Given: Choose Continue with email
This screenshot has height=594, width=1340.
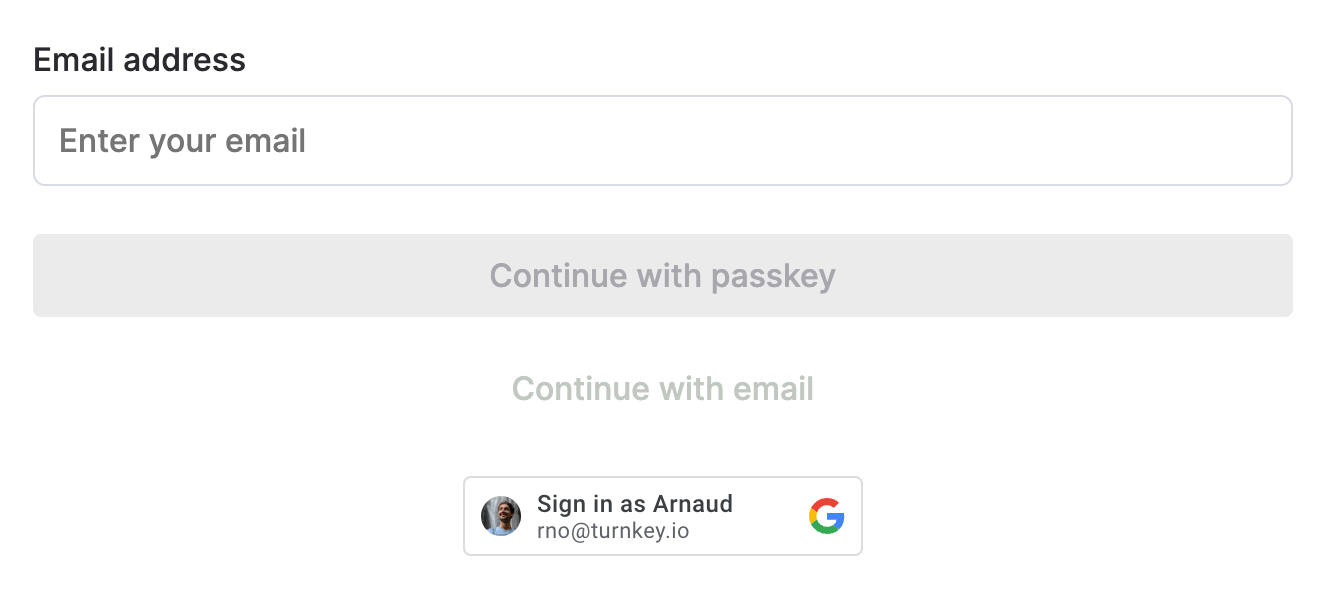Looking at the screenshot, I should click(663, 388).
